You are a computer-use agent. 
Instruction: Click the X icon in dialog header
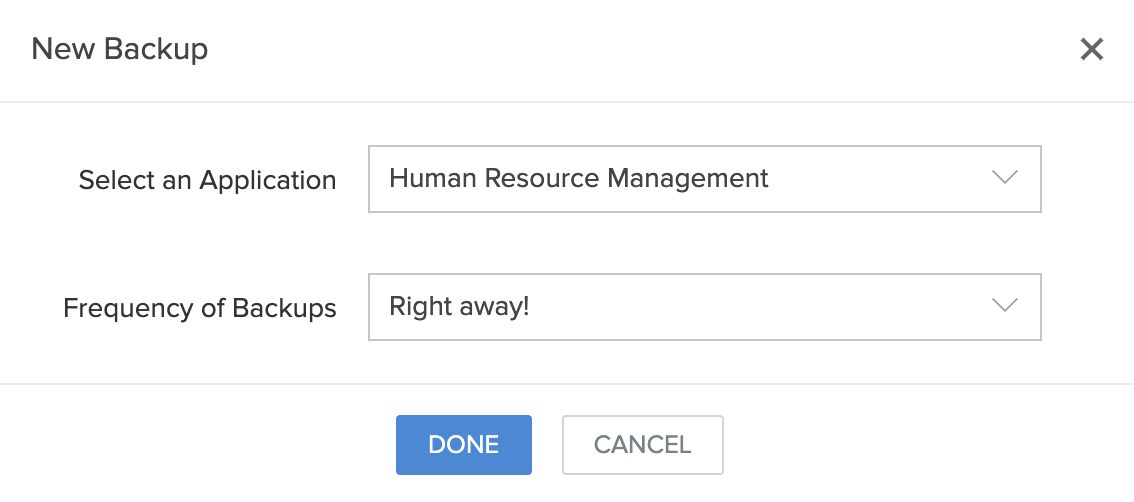point(1091,49)
